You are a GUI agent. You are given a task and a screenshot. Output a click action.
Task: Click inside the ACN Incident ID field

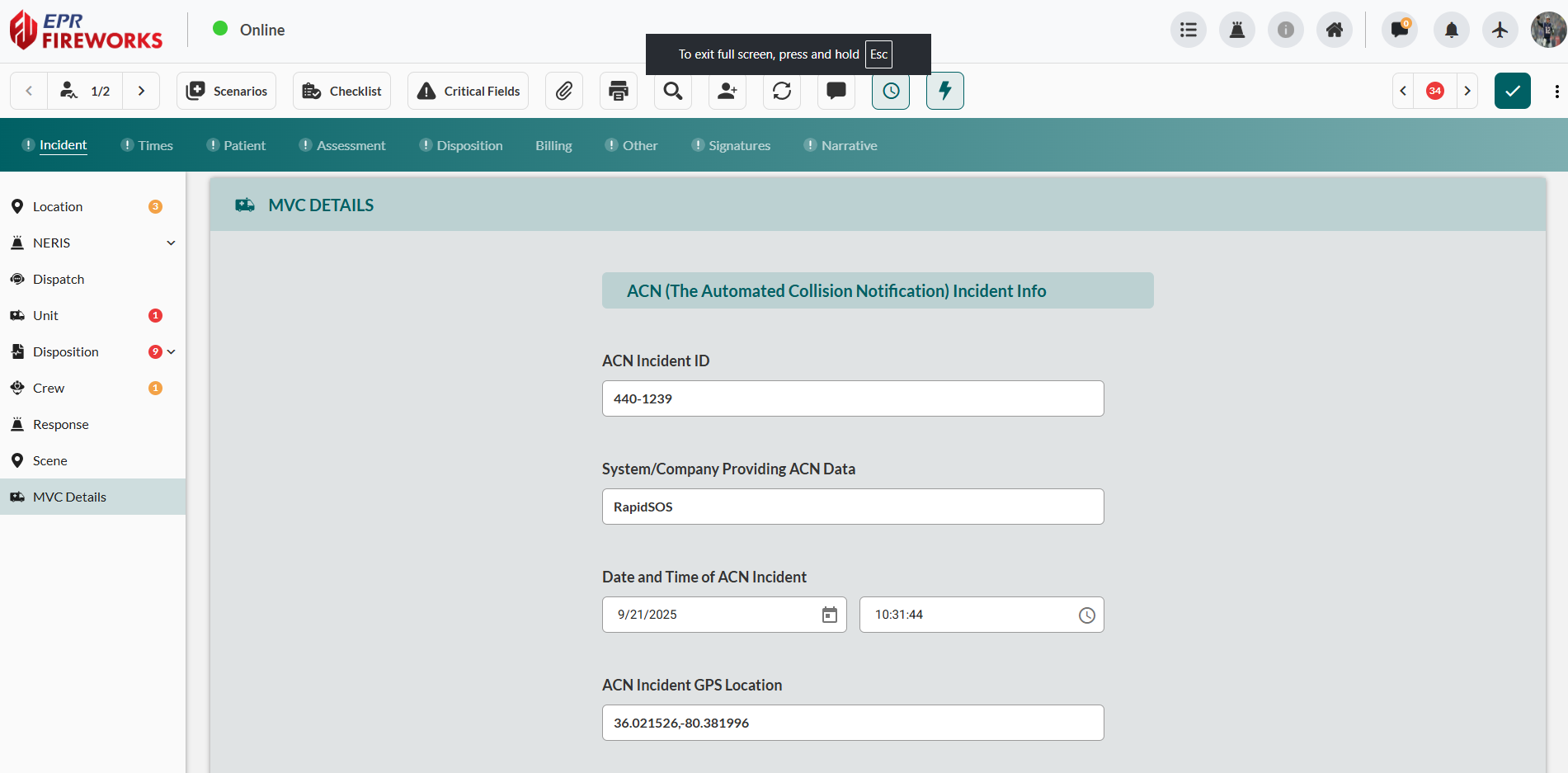pyautogui.click(x=852, y=398)
